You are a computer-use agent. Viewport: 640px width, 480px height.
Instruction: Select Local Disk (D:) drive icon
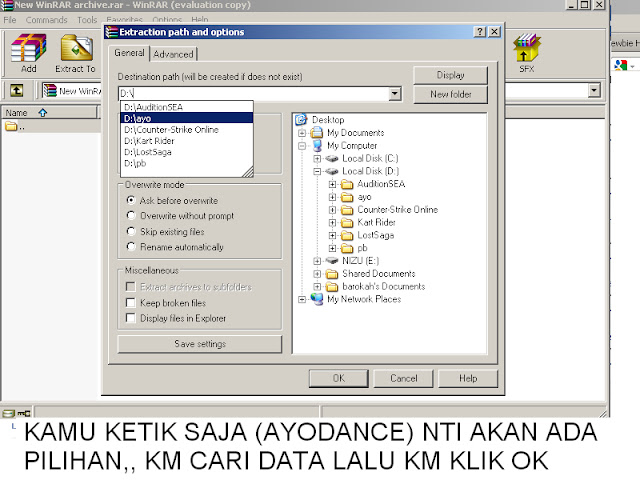click(x=332, y=171)
